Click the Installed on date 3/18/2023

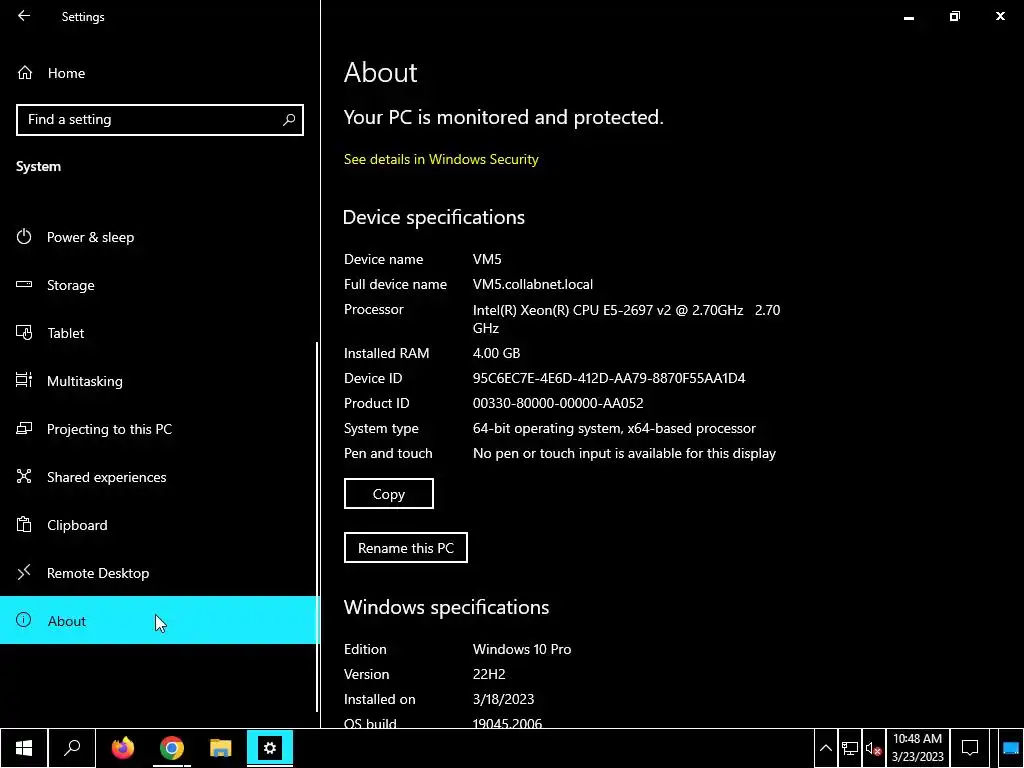pos(504,699)
